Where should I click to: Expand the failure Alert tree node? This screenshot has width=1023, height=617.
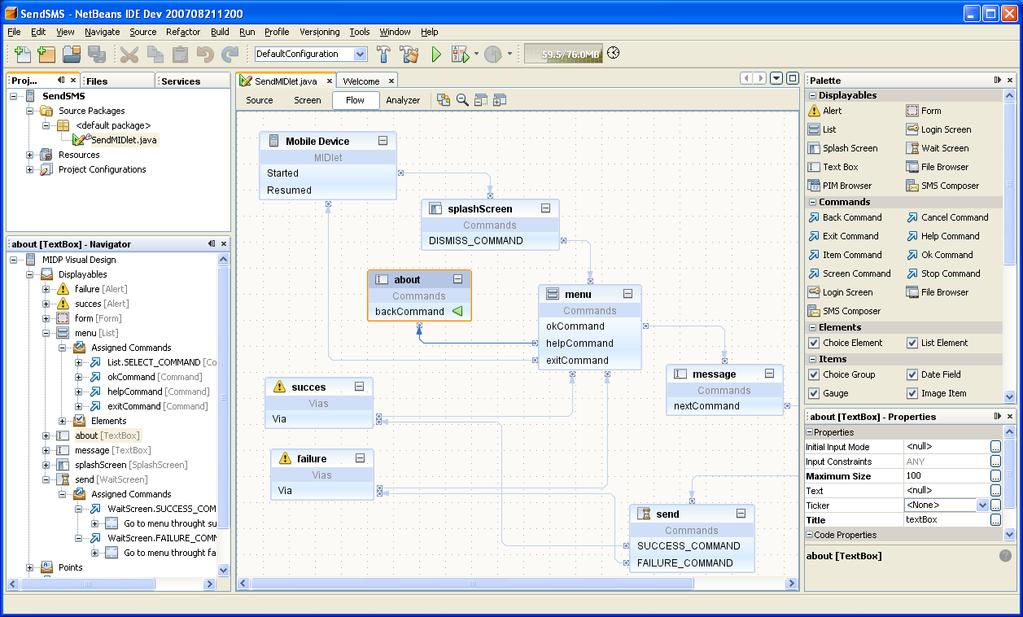46,289
